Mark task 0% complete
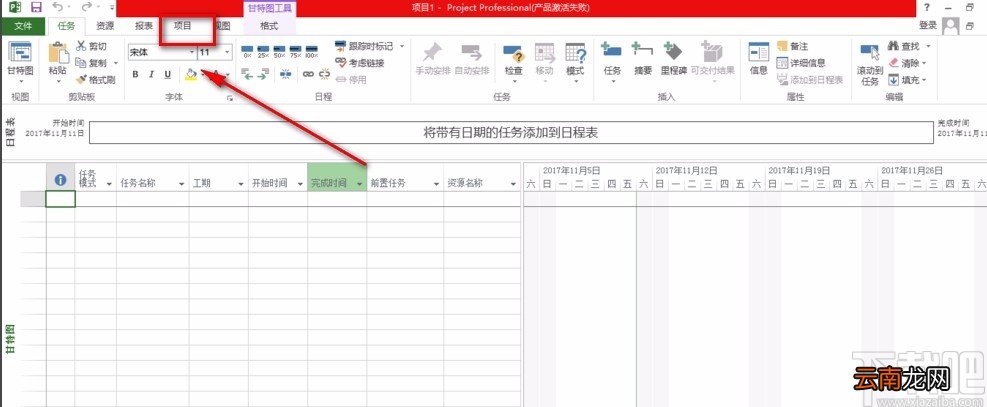Image resolution: width=987 pixels, height=407 pixels. [x=247, y=51]
